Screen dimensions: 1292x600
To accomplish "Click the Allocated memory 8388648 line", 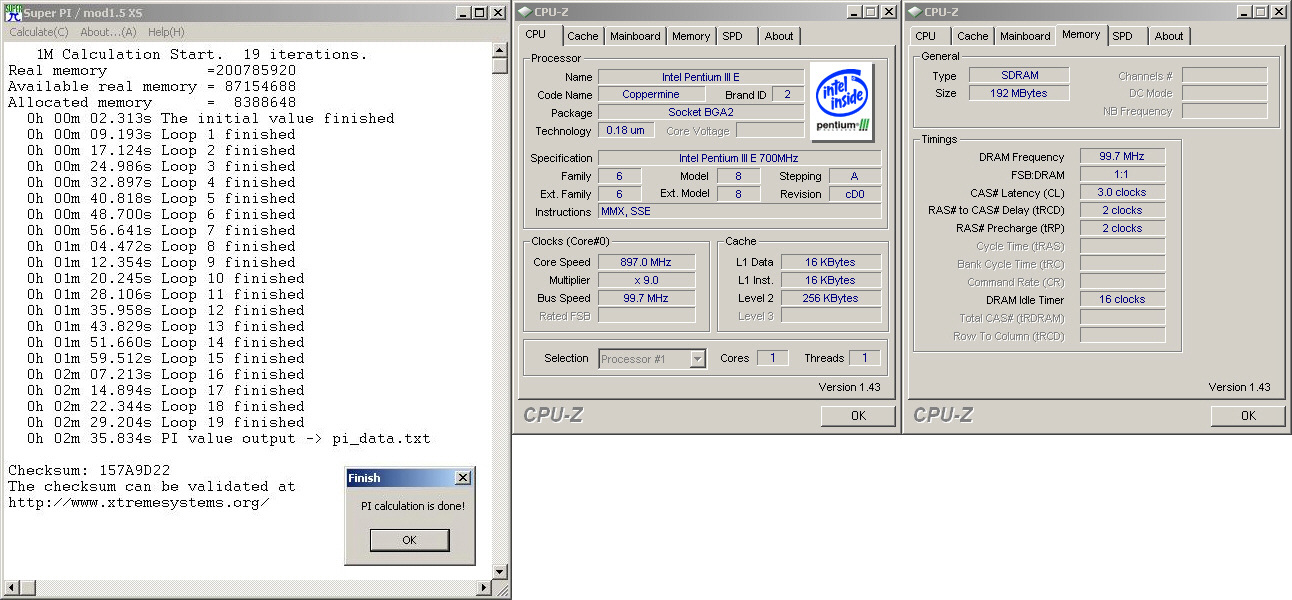I will [152, 102].
